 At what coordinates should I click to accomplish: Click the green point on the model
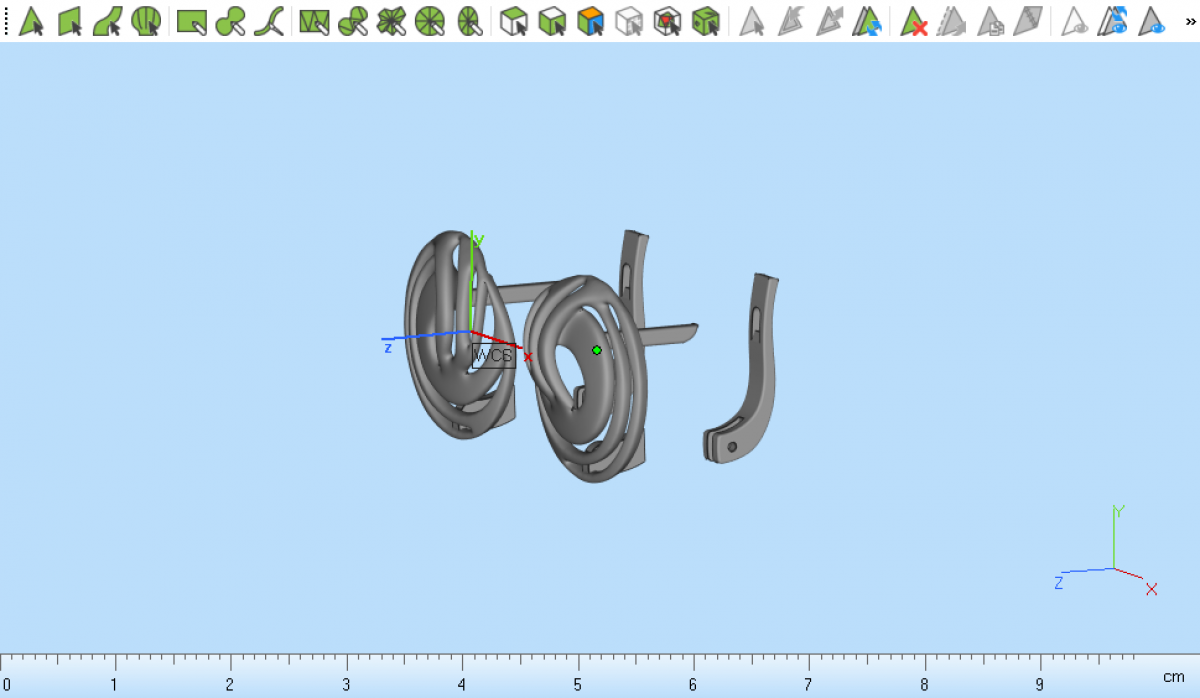point(597,350)
